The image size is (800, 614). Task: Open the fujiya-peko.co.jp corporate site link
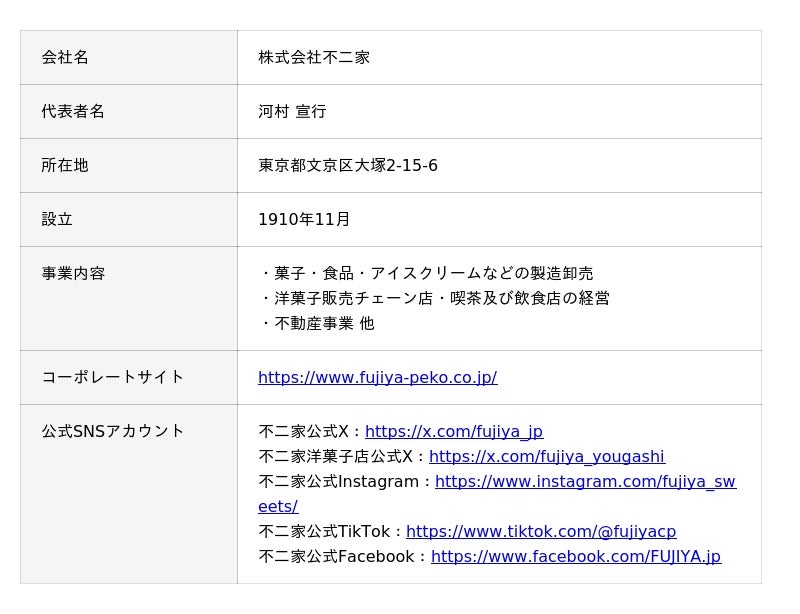click(x=378, y=378)
